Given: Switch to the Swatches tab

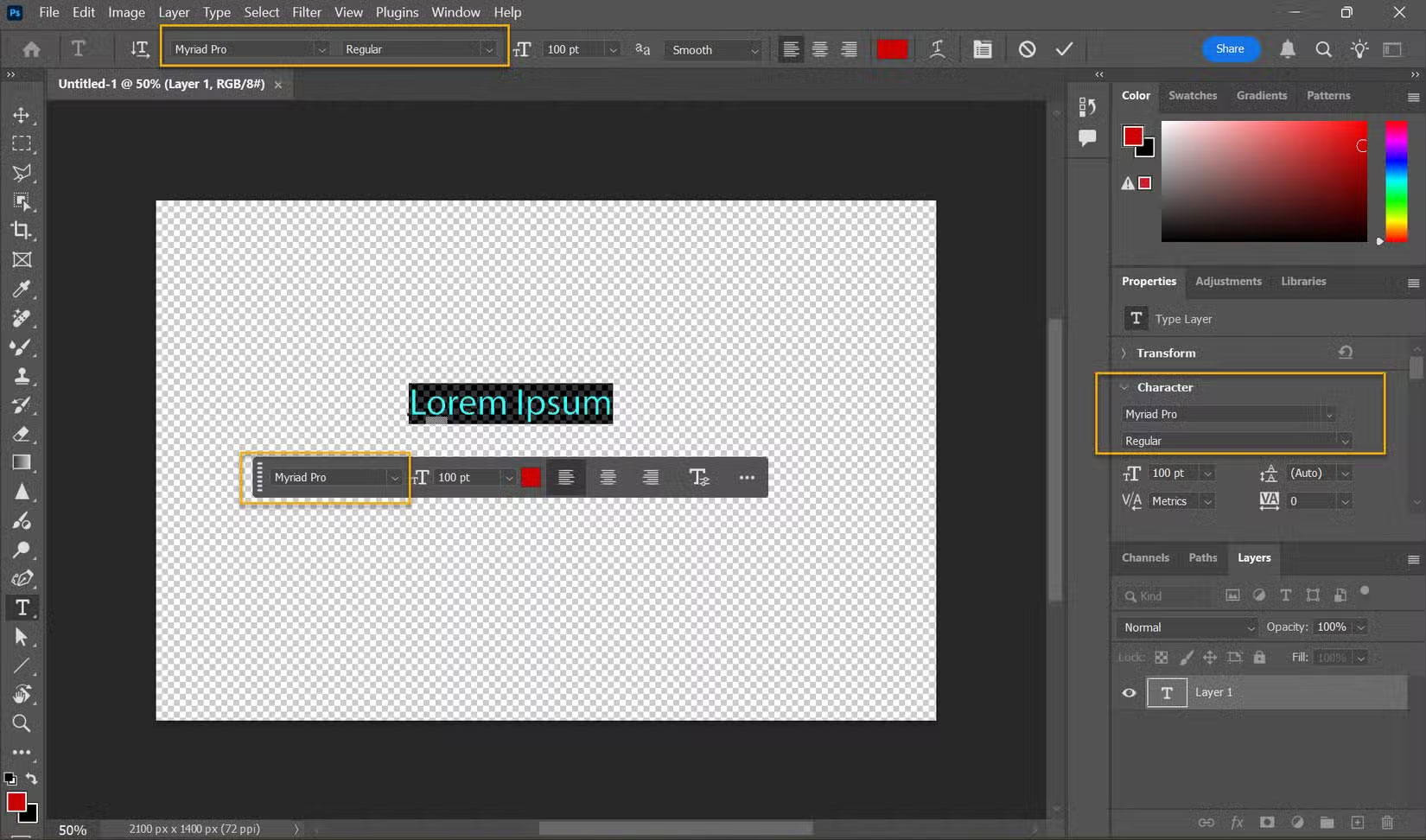Looking at the screenshot, I should (x=1193, y=95).
